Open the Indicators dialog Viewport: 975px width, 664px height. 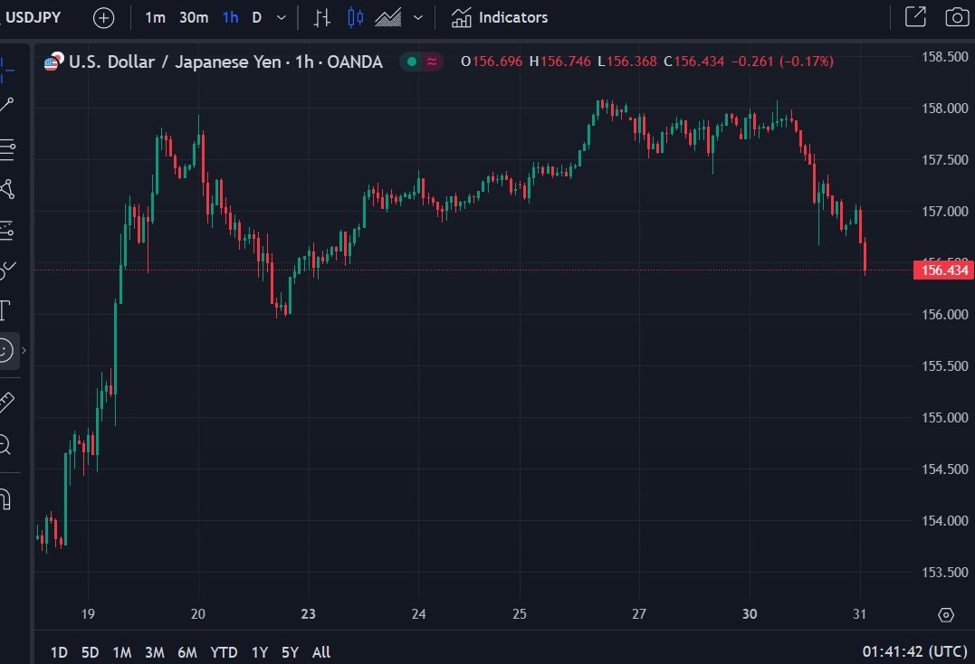[x=499, y=18]
